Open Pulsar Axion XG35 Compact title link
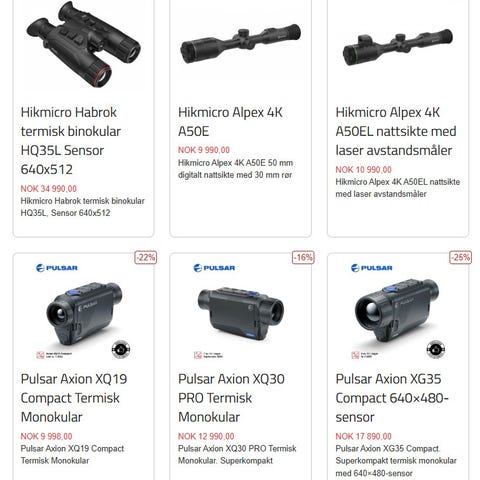480x480 pixels. pyautogui.click(x=392, y=398)
